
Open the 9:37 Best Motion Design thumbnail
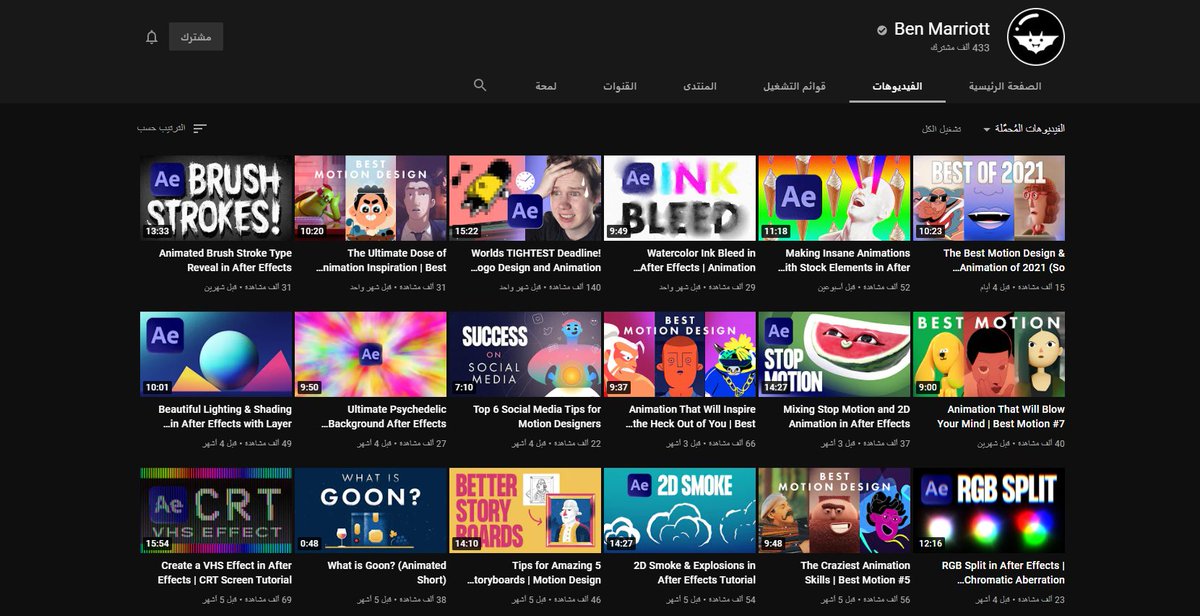680,354
